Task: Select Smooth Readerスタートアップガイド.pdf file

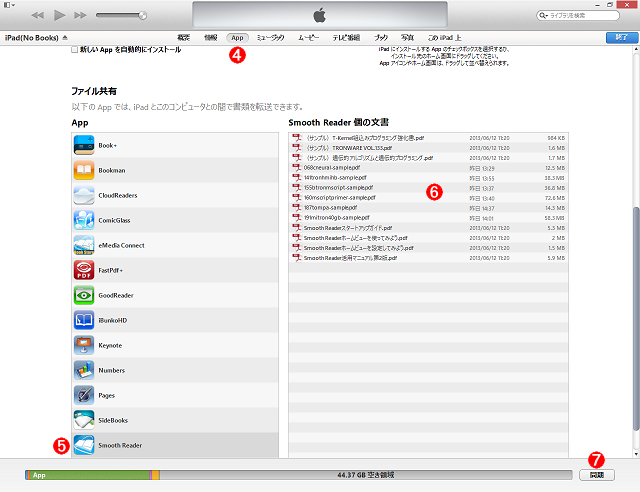Action: (428, 228)
